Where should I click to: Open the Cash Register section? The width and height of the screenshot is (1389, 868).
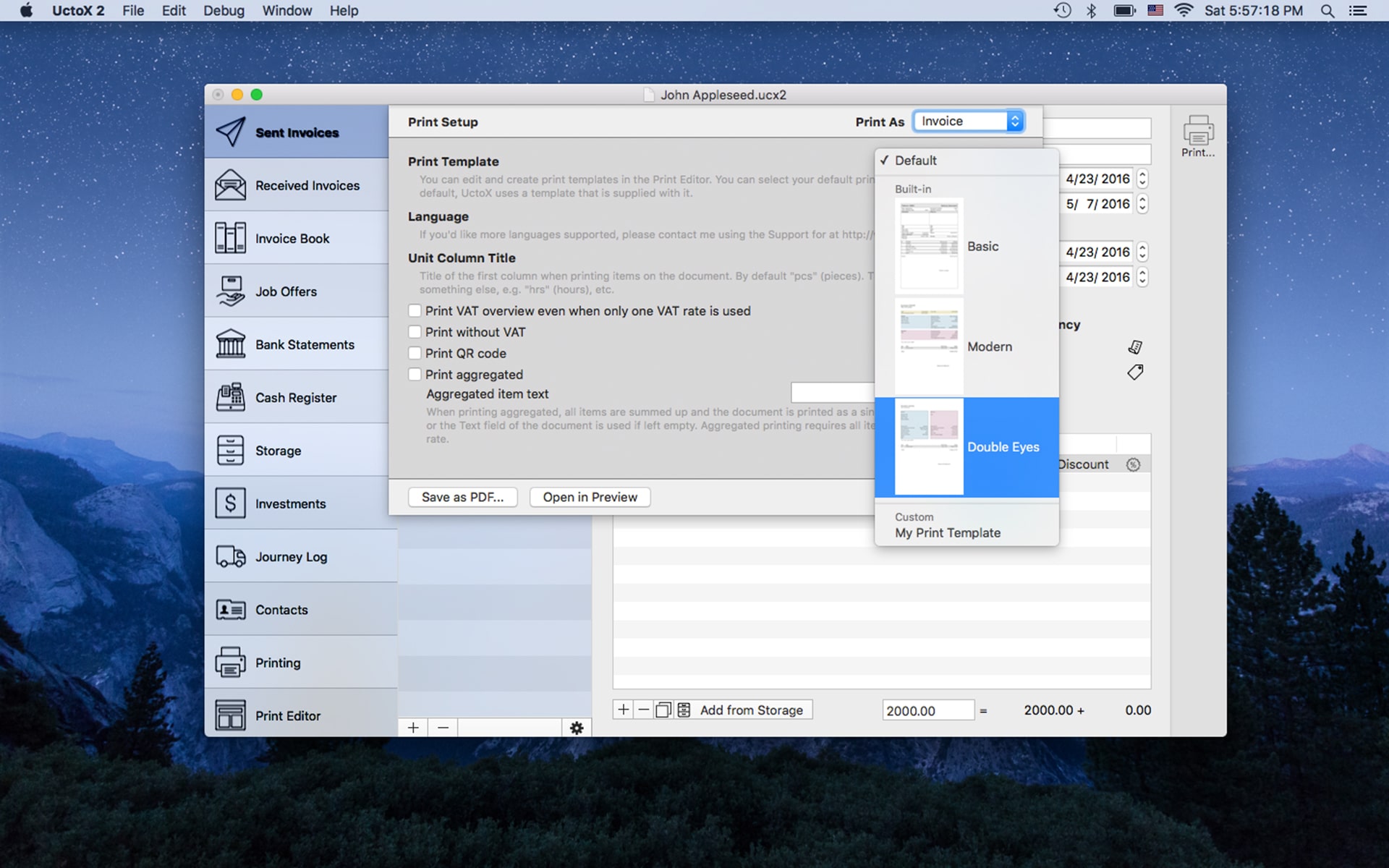(296, 397)
